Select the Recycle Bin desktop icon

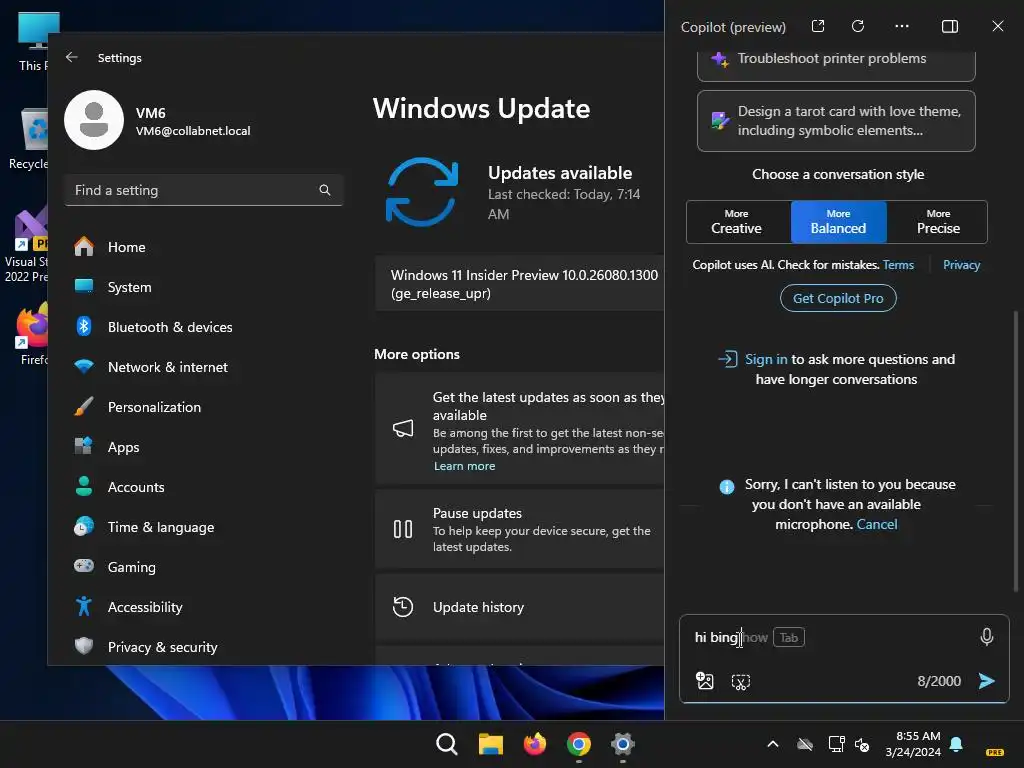(x=29, y=139)
